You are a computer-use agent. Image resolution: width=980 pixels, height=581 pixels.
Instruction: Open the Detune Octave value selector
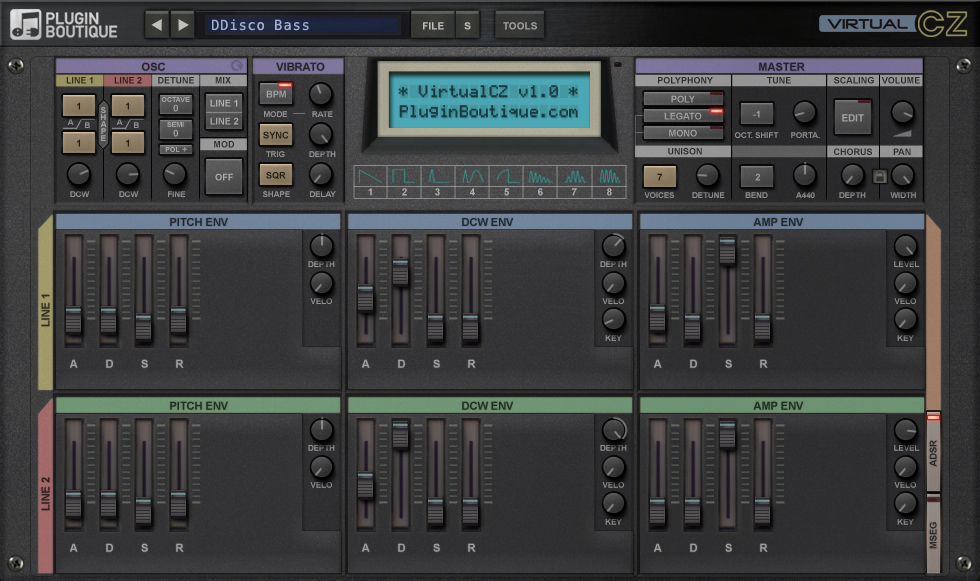(x=176, y=104)
